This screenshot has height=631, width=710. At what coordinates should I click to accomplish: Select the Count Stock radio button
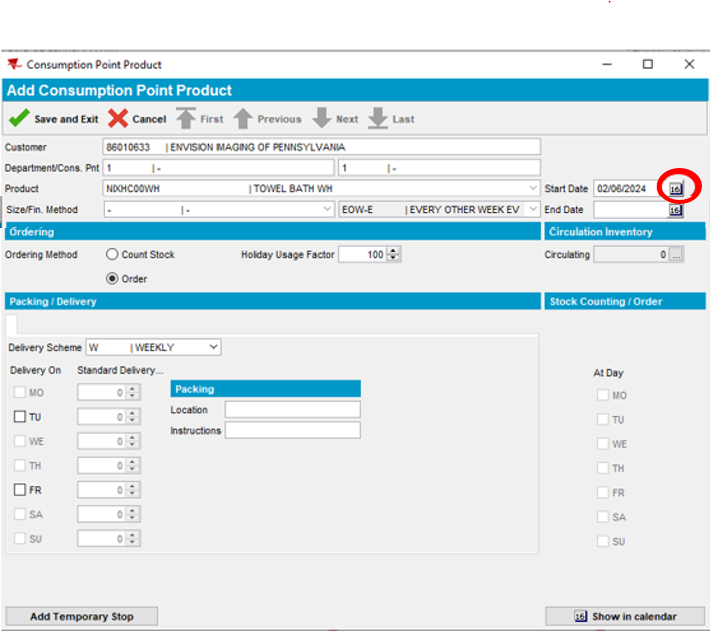point(112,255)
